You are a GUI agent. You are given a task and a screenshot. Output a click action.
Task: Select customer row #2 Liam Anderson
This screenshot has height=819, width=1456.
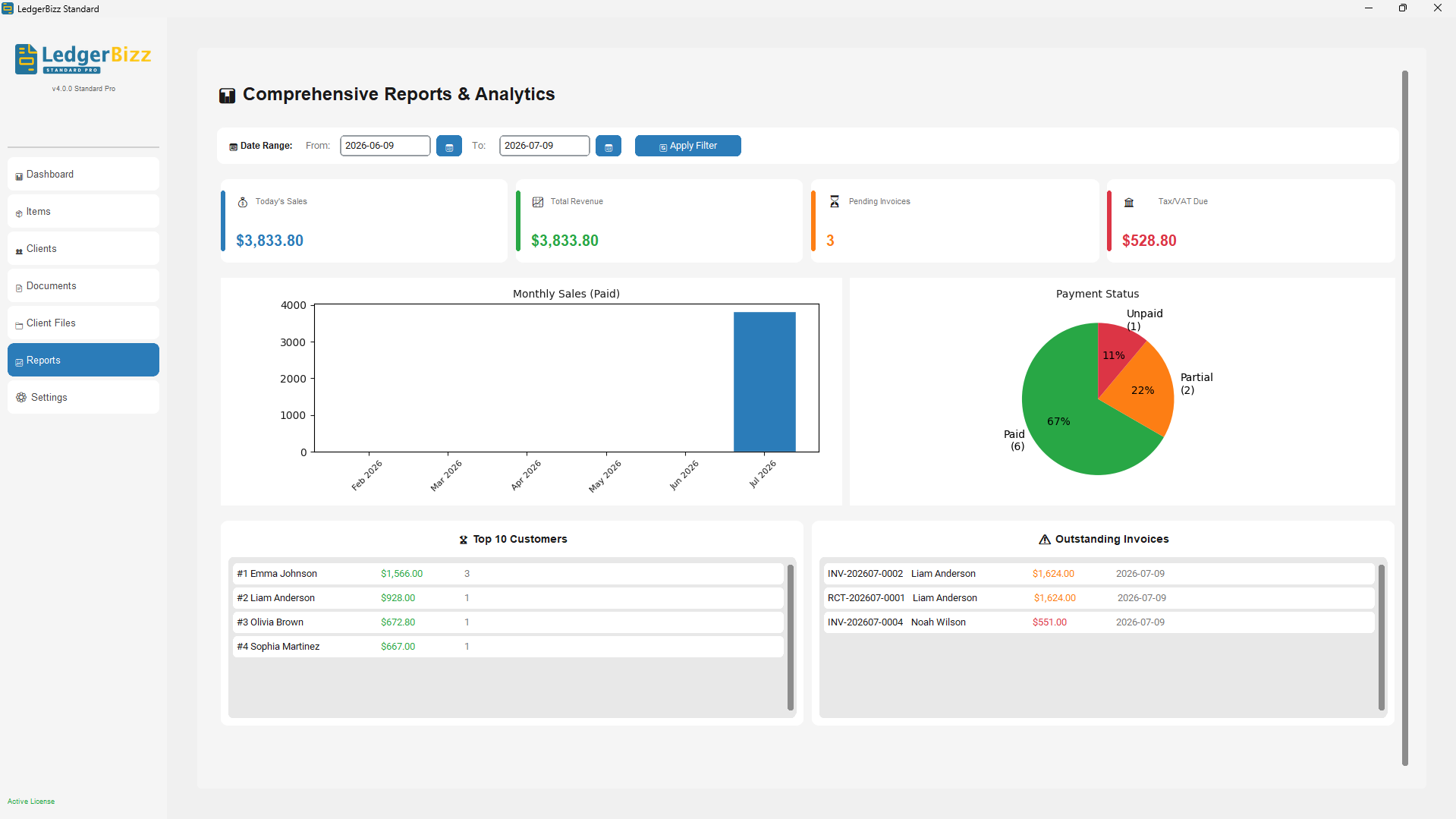point(508,598)
